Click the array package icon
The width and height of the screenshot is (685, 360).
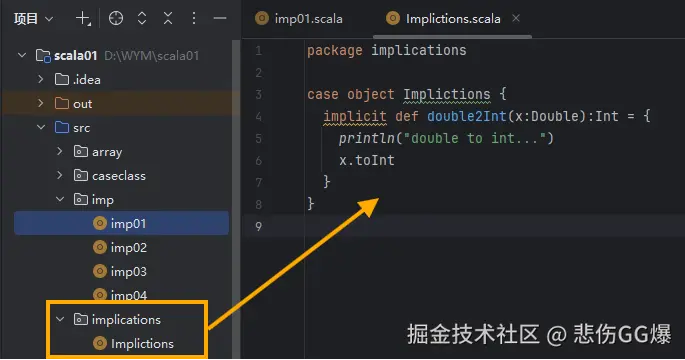click(x=81, y=152)
